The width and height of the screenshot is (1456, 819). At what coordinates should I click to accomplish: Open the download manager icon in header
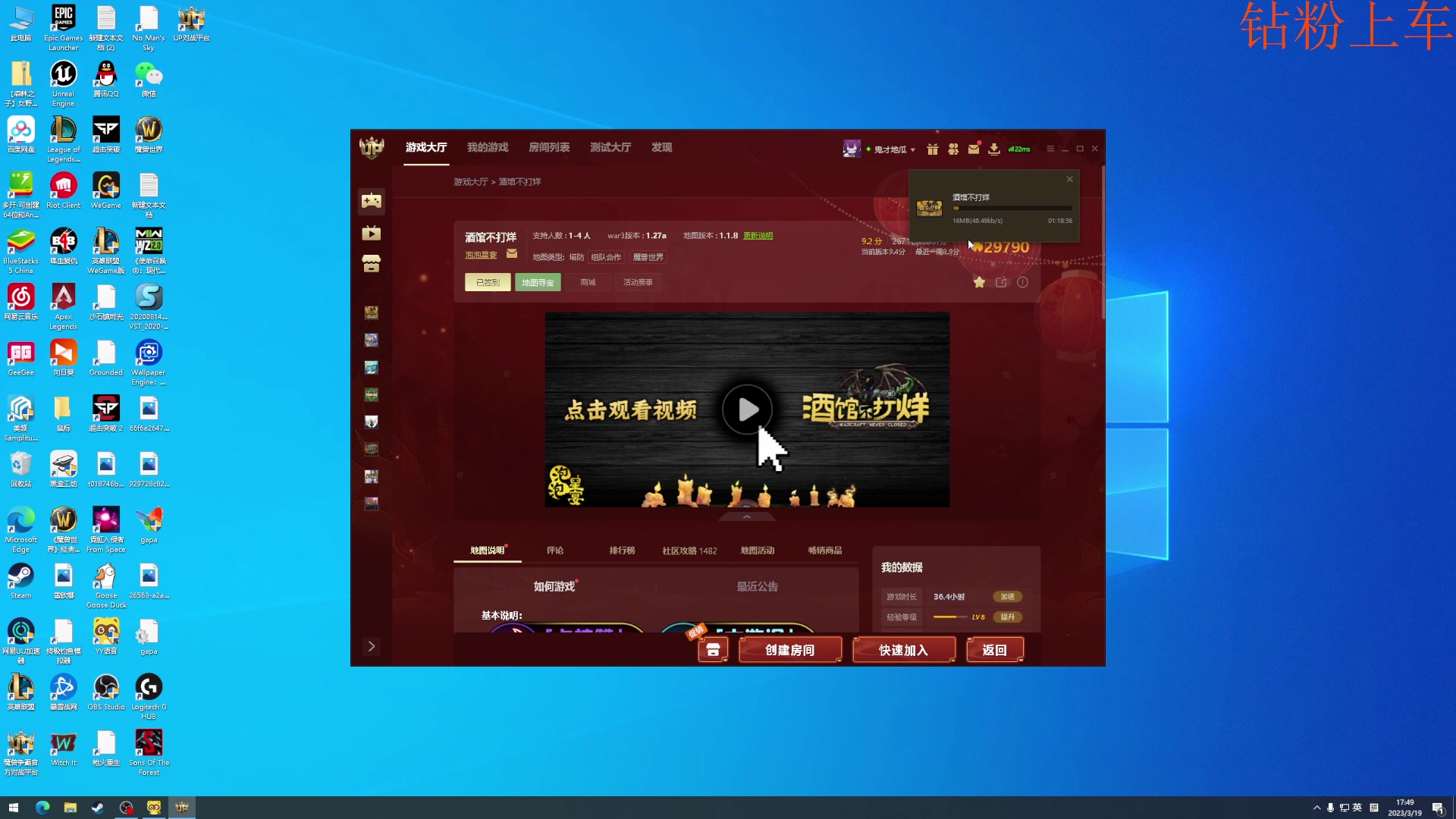click(x=994, y=149)
